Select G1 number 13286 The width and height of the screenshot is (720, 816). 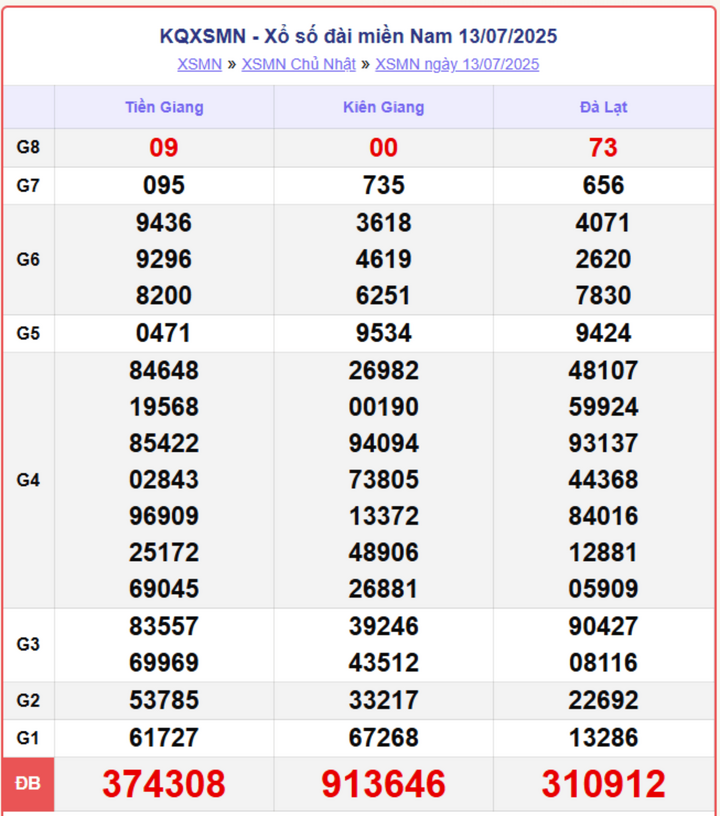(x=603, y=738)
